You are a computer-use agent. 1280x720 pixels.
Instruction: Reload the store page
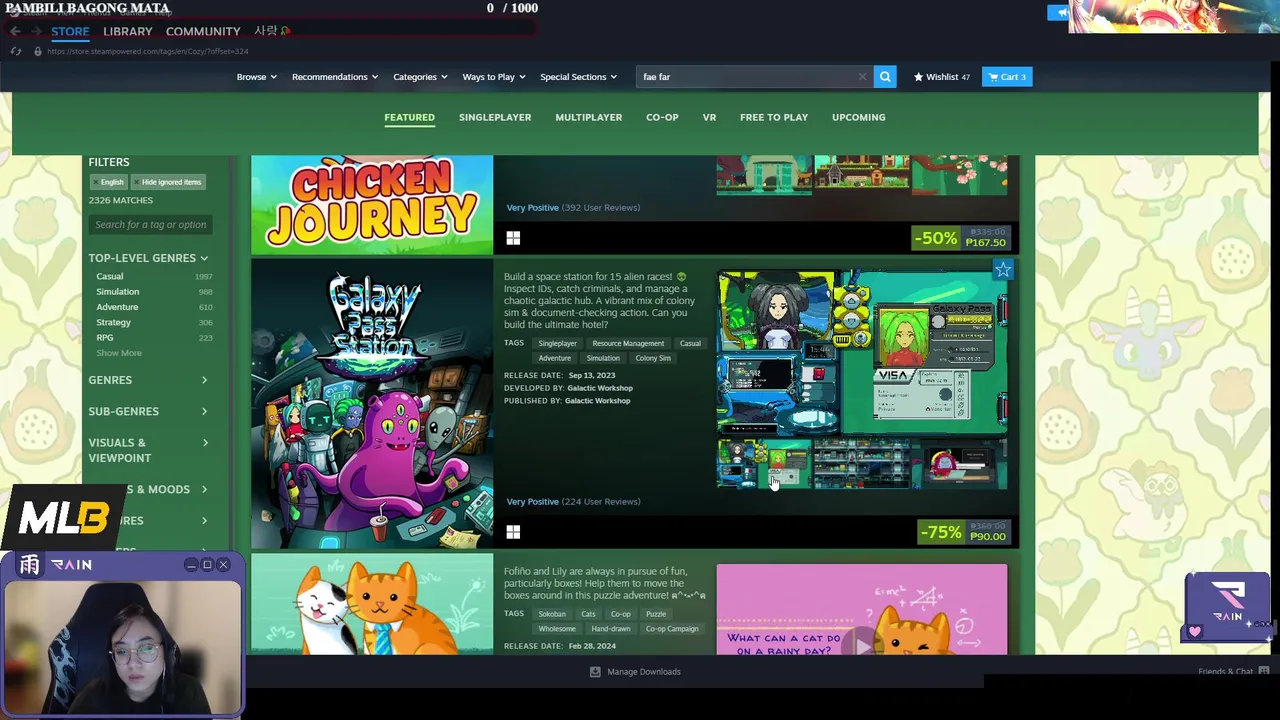point(16,51)
